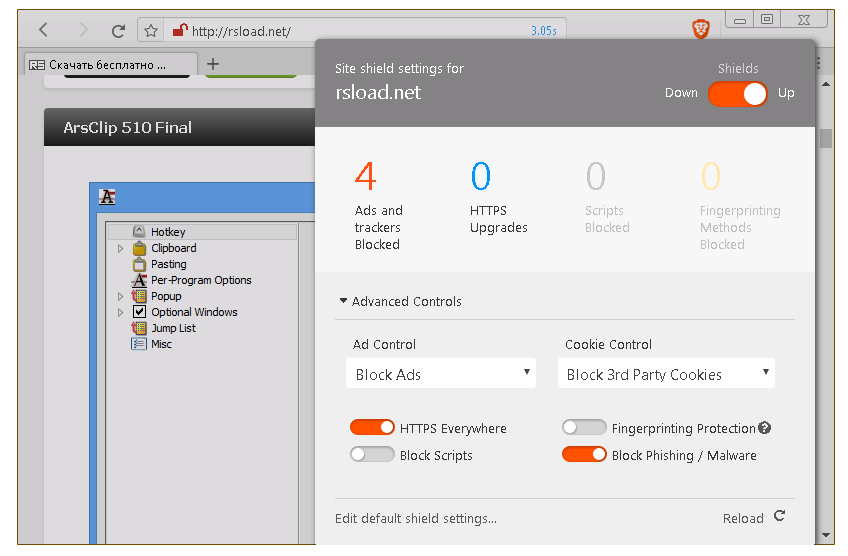Click the browser back arrow

[44, 30]
